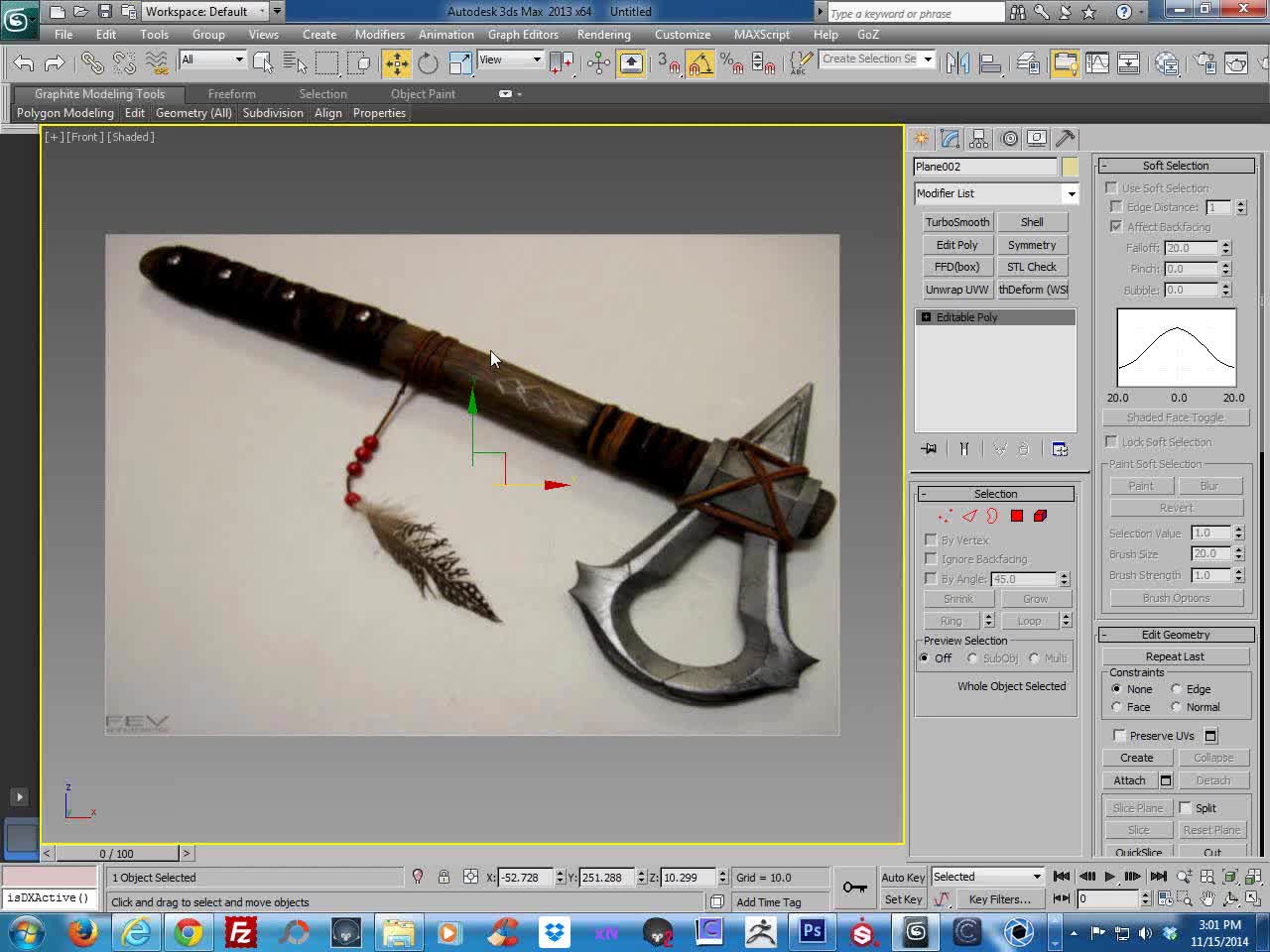Toggle the selection lock padlock icon
The image size is (1270, 952).
(x=444, y=877)
